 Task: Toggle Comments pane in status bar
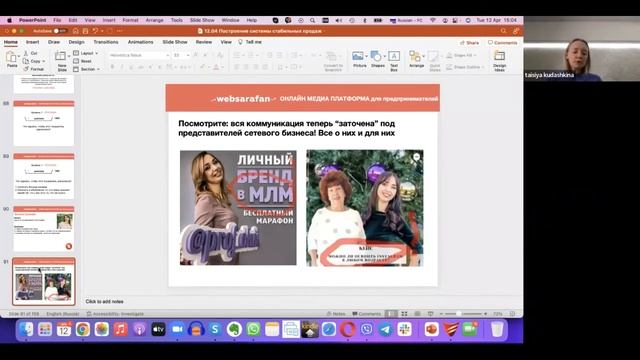[x=367, y=314]
